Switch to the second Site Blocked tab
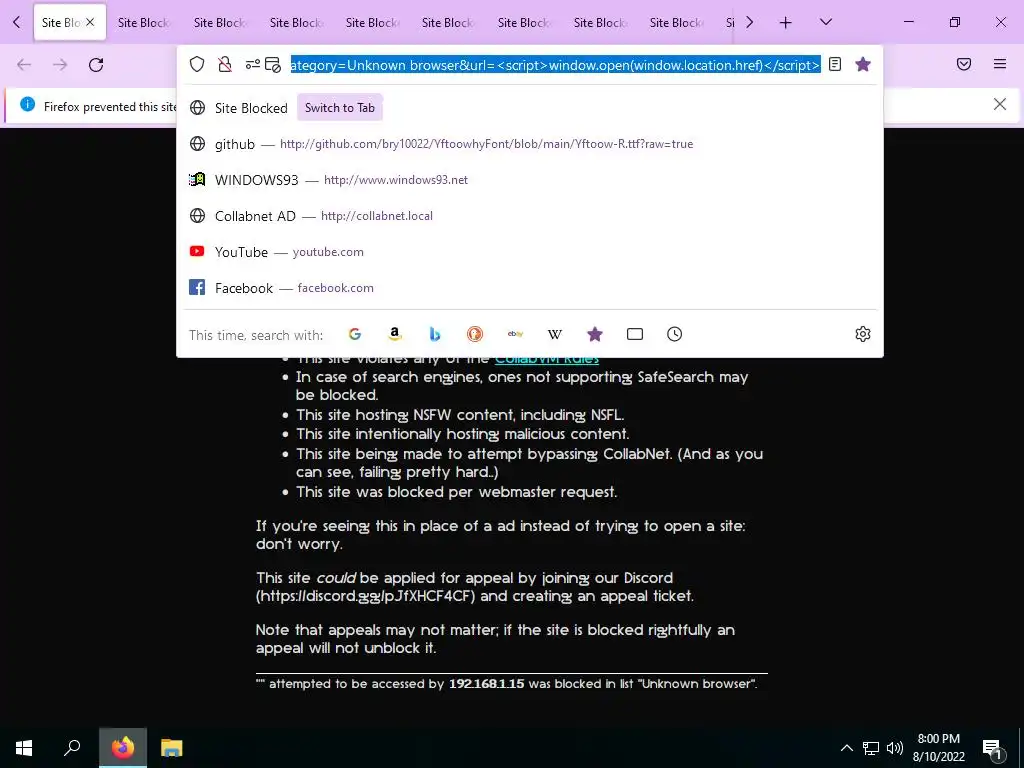 click(146, 22)
